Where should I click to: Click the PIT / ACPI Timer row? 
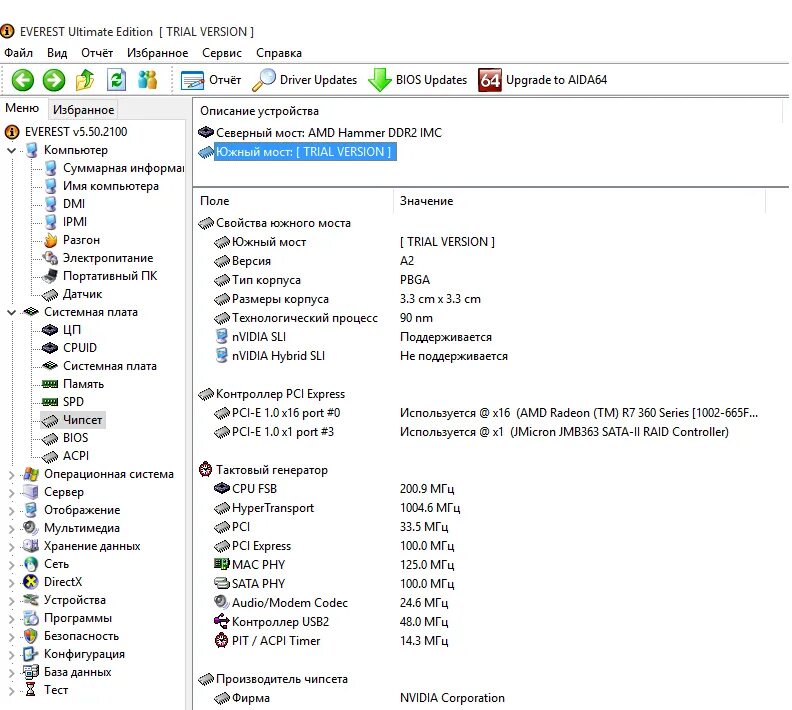pos(276,641)
